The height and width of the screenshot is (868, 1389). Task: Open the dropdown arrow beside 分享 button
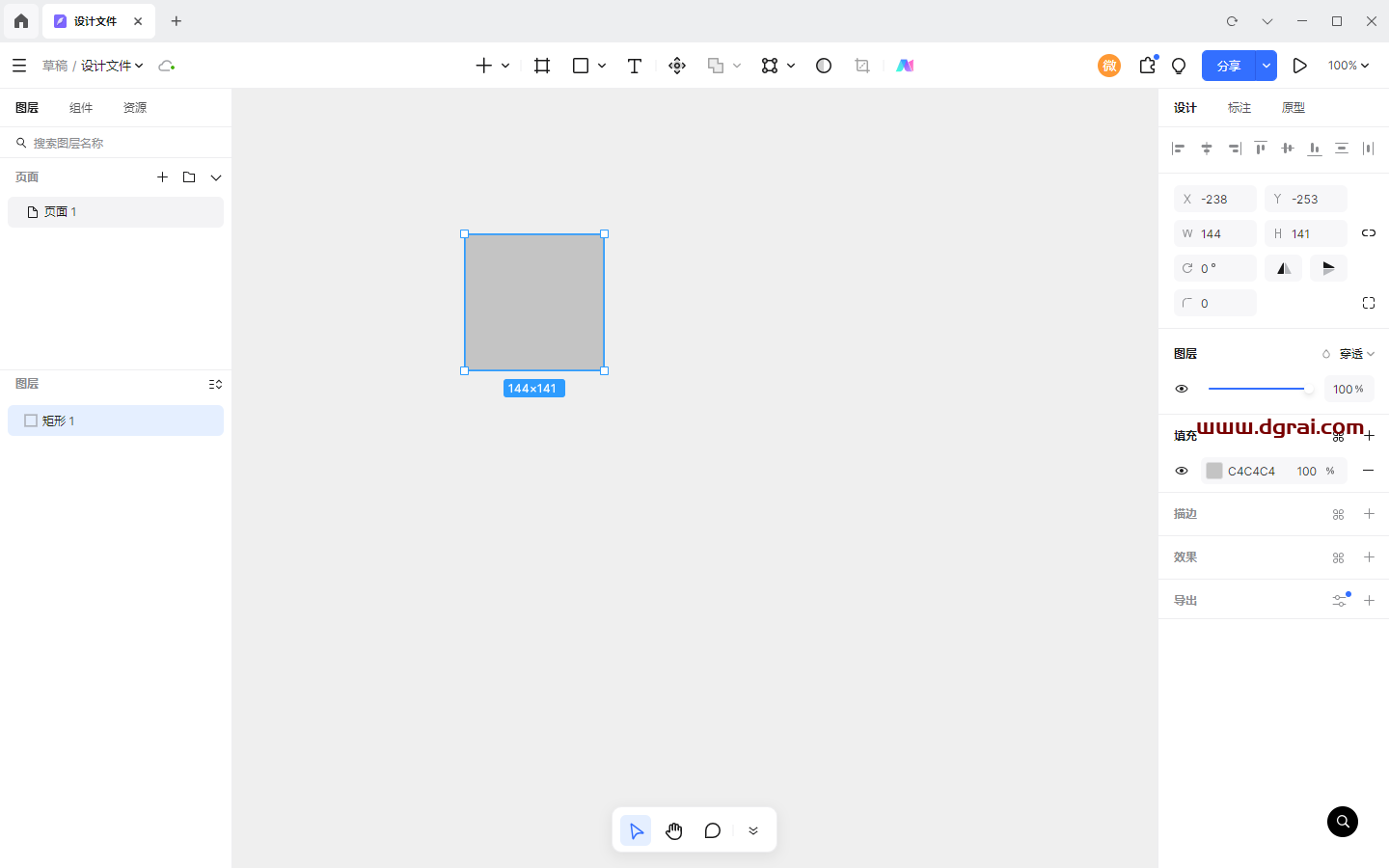click(x=1266, y=66)
